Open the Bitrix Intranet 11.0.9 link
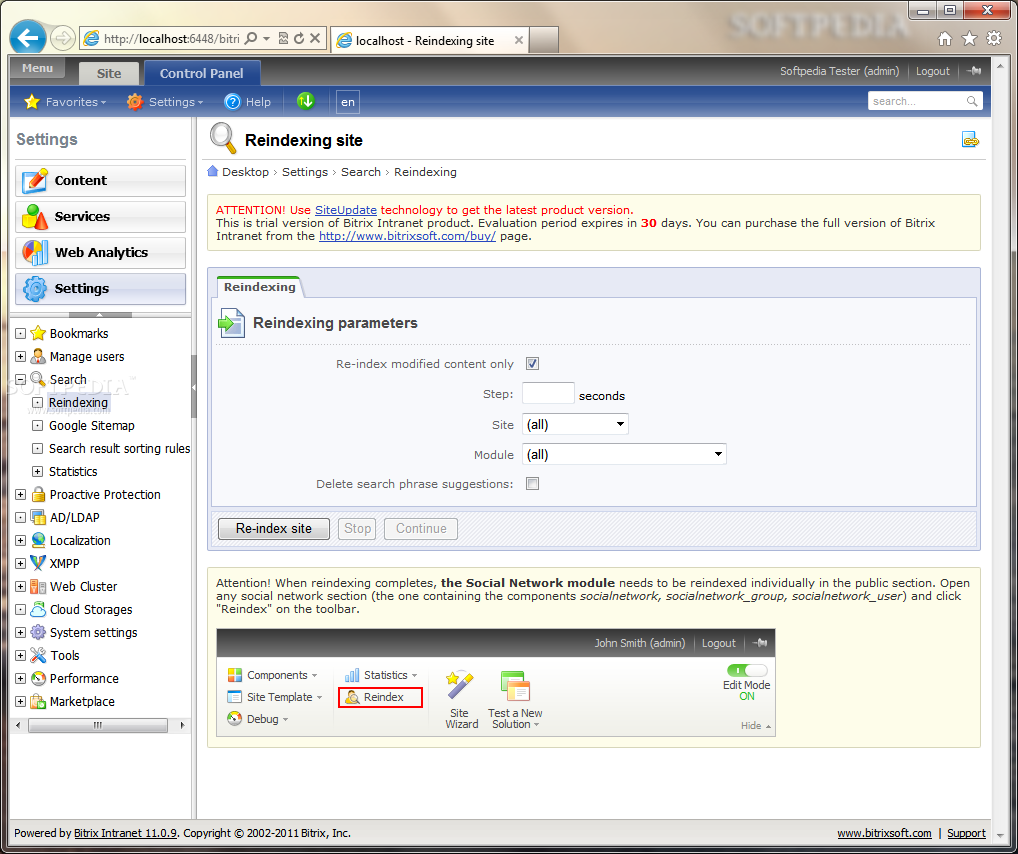Image resolution: width=1018 pixels, height=854 pixels. coord(125,833)
